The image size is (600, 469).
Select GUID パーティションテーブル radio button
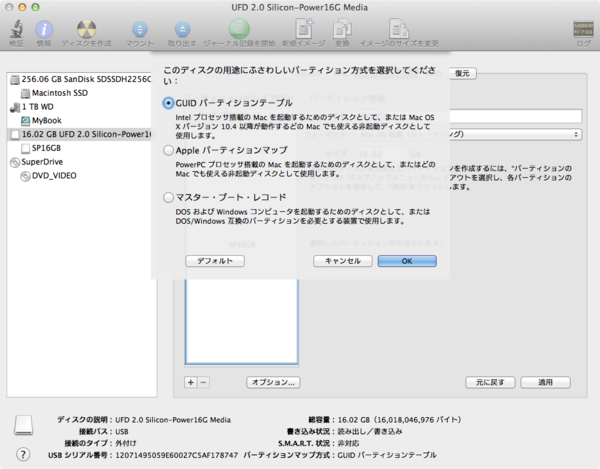pos(168,103)
